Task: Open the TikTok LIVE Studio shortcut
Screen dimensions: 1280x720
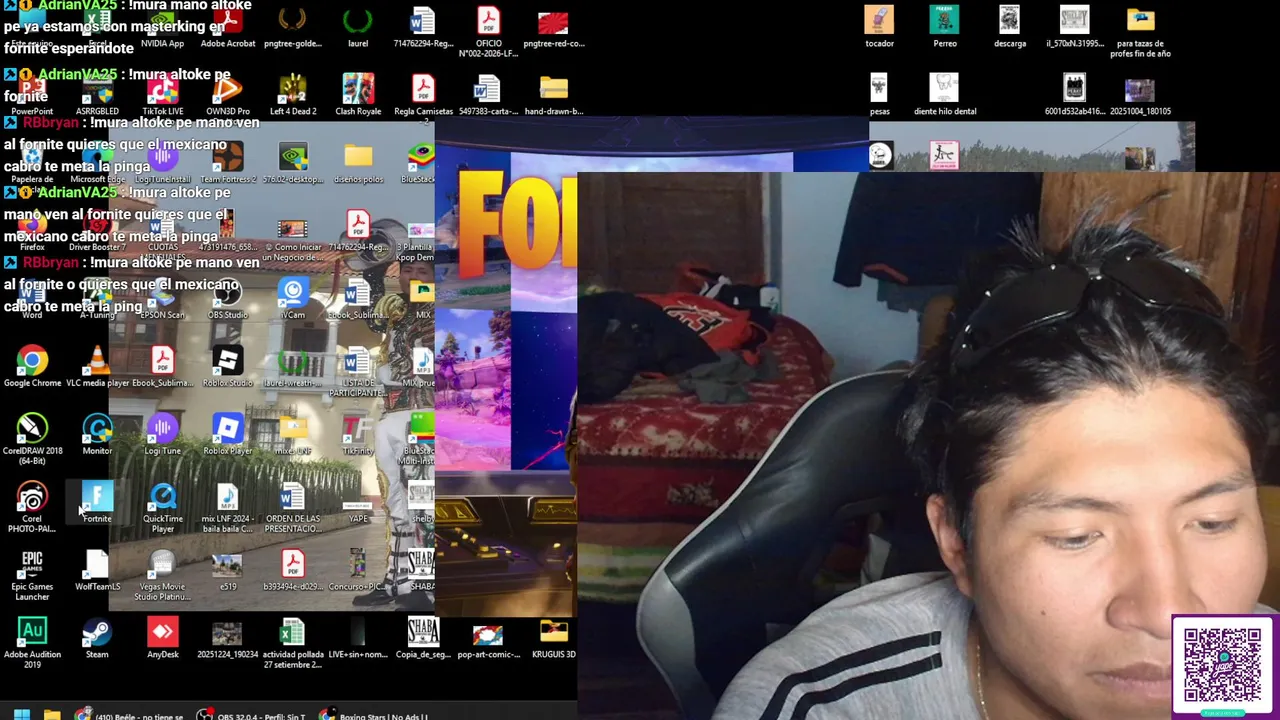Action: [162, 95]
